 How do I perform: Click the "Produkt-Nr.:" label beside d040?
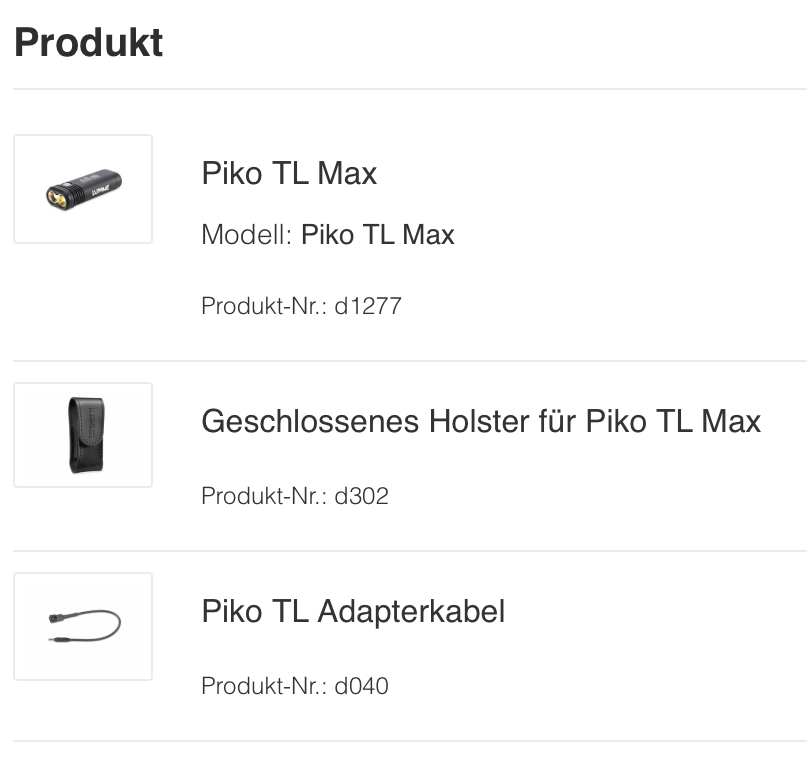[264, 686]
